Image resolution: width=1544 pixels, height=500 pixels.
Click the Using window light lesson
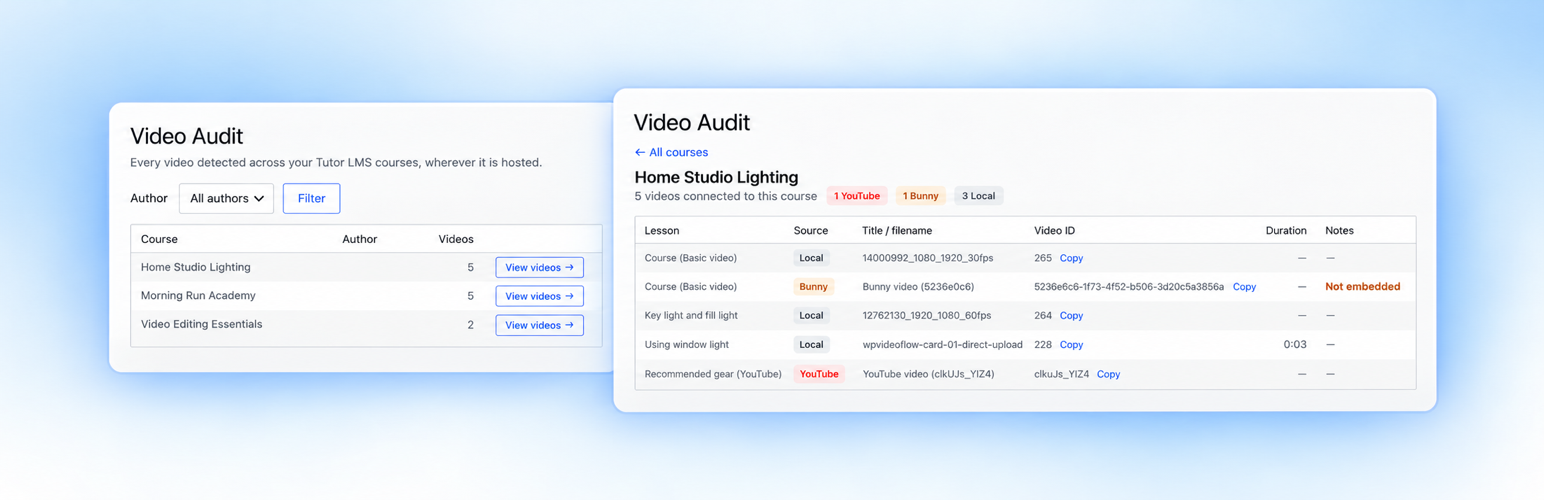point(686,345)
